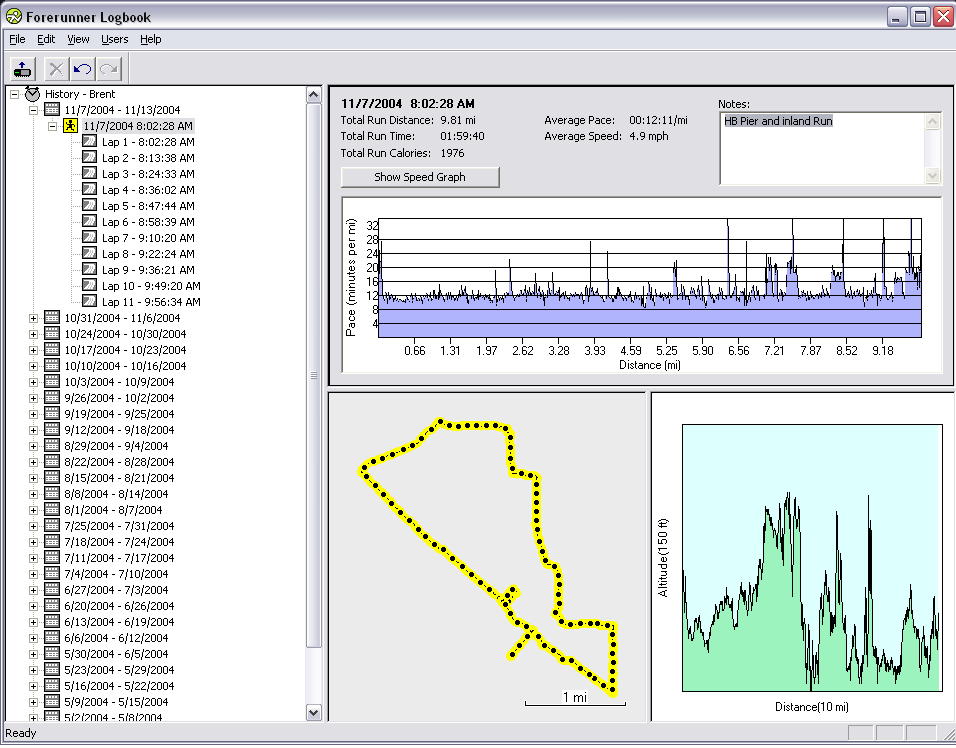This screenshot has height=748, width=956.
Task: Expand the 8/15/2004 - 8/21/2004 week
Action: click(34, 478)
